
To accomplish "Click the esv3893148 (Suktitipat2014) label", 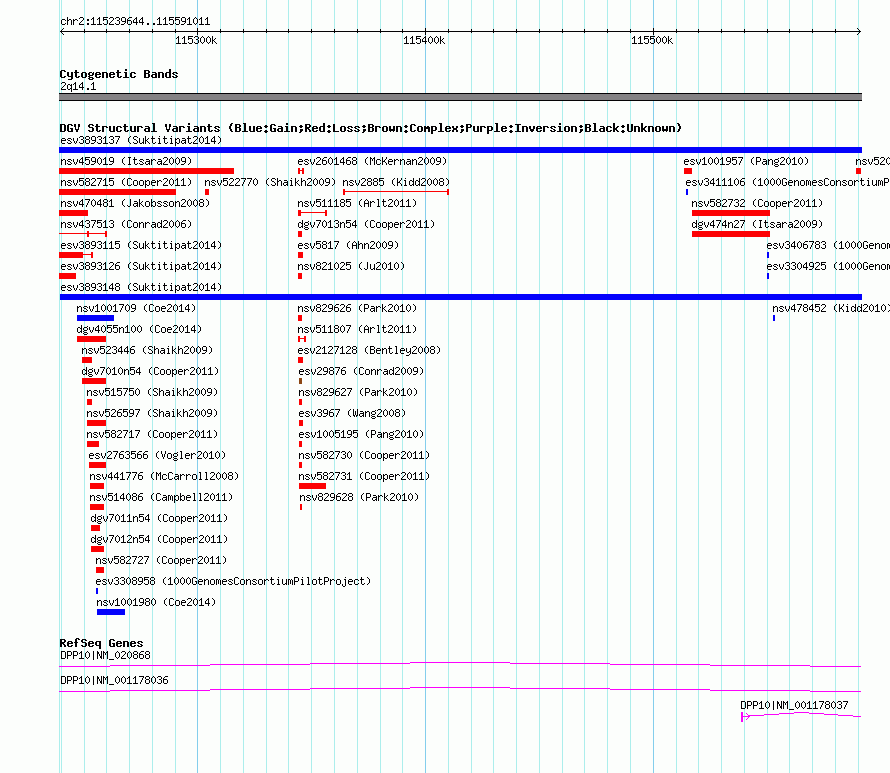I will [x=141, y=287].
